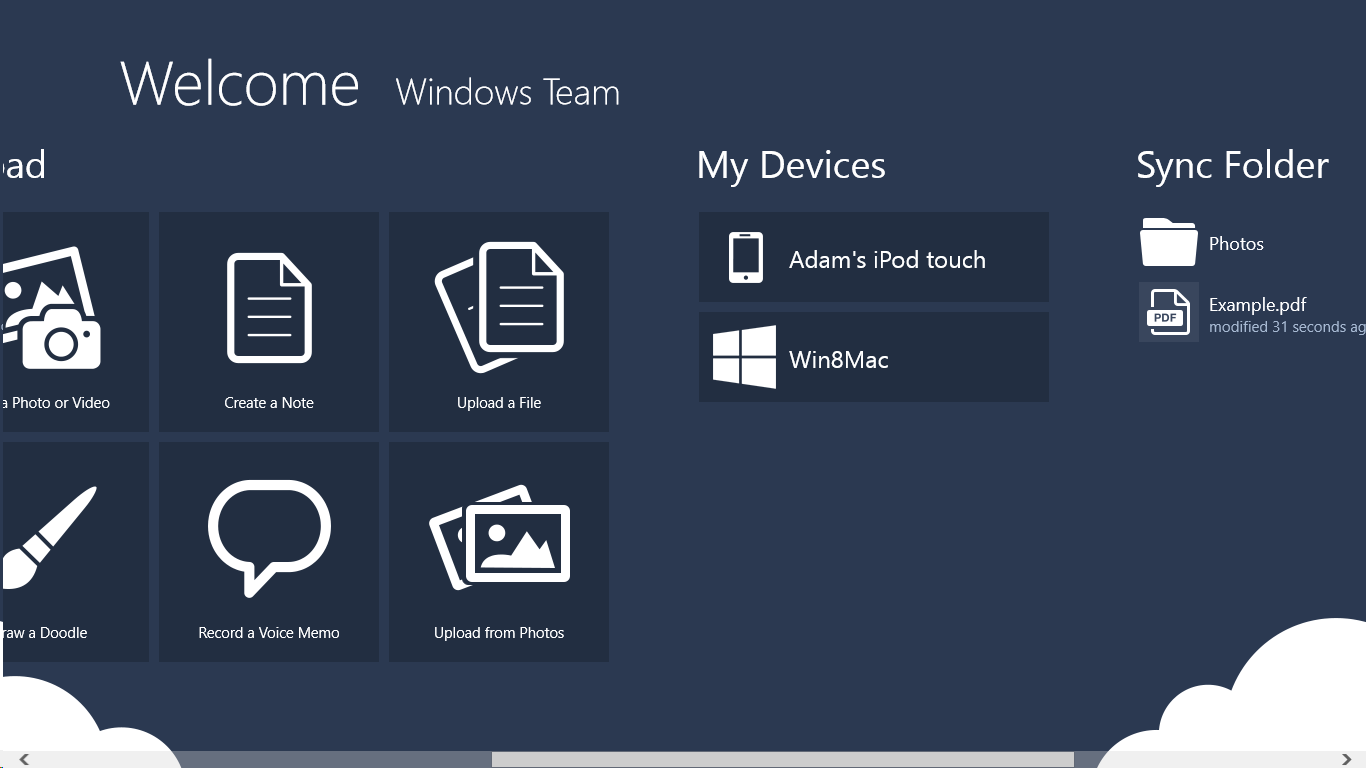Open the Example.pdf file name
Image resolution: width=1366 pixels, height=768 pixels.
click(x=1257, y=305)
